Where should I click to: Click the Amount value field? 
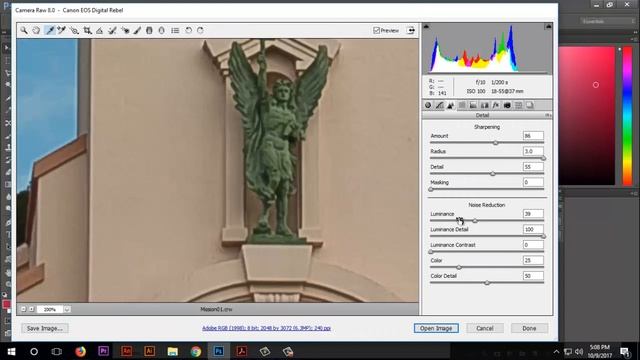pyautogui.click(x=533, y=136)
